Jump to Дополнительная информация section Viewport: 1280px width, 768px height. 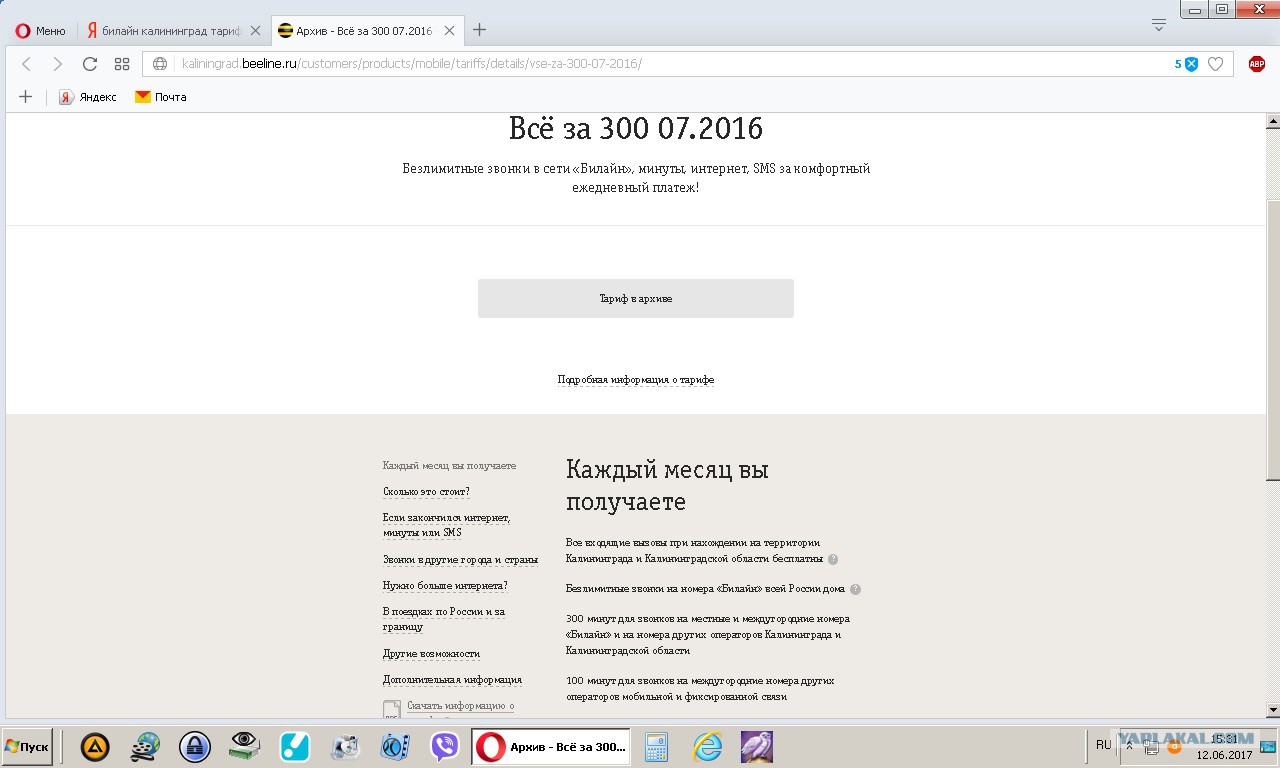452,680
